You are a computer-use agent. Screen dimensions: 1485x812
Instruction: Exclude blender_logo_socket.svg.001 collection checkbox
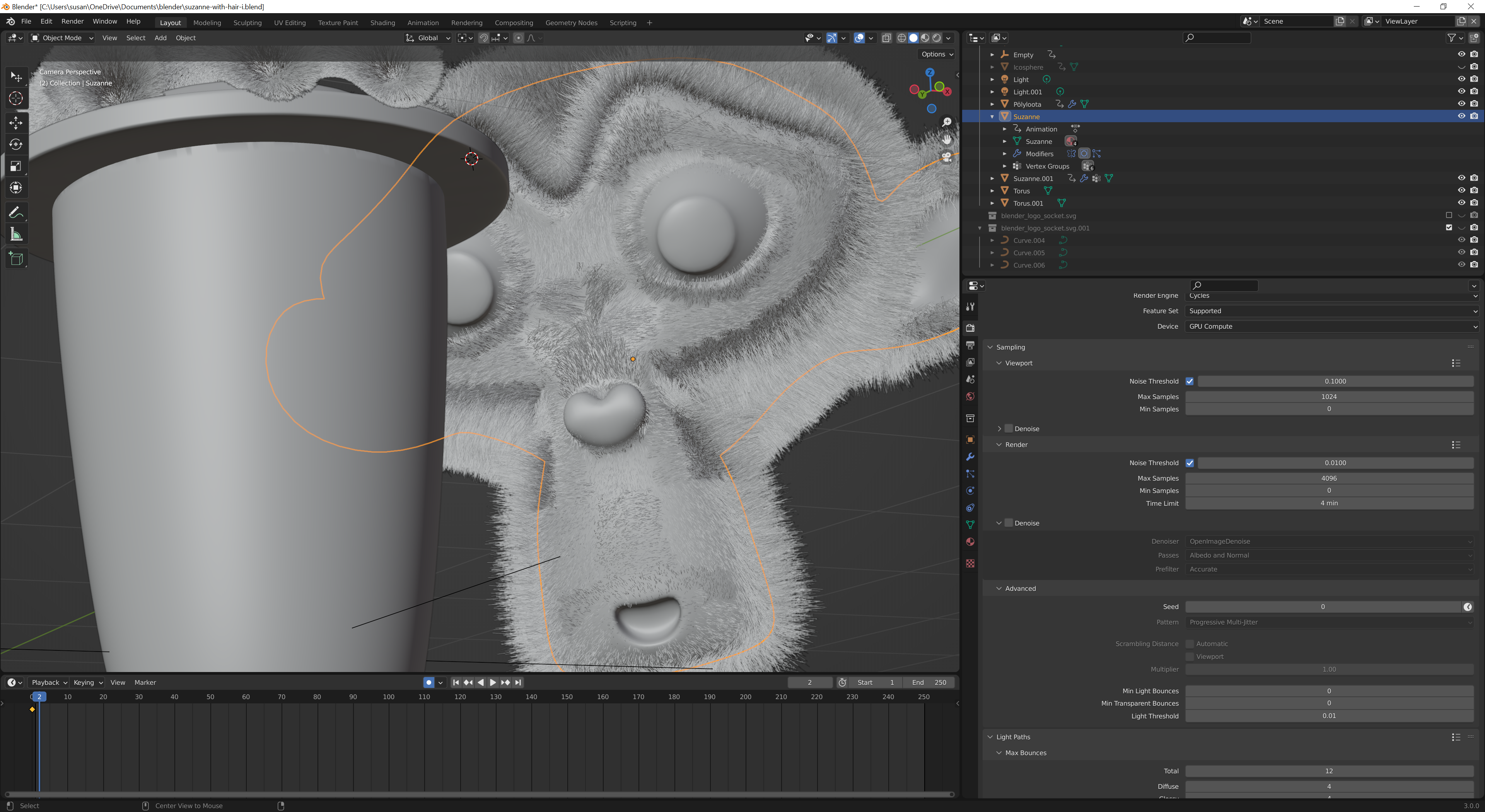pos(1449,228)
